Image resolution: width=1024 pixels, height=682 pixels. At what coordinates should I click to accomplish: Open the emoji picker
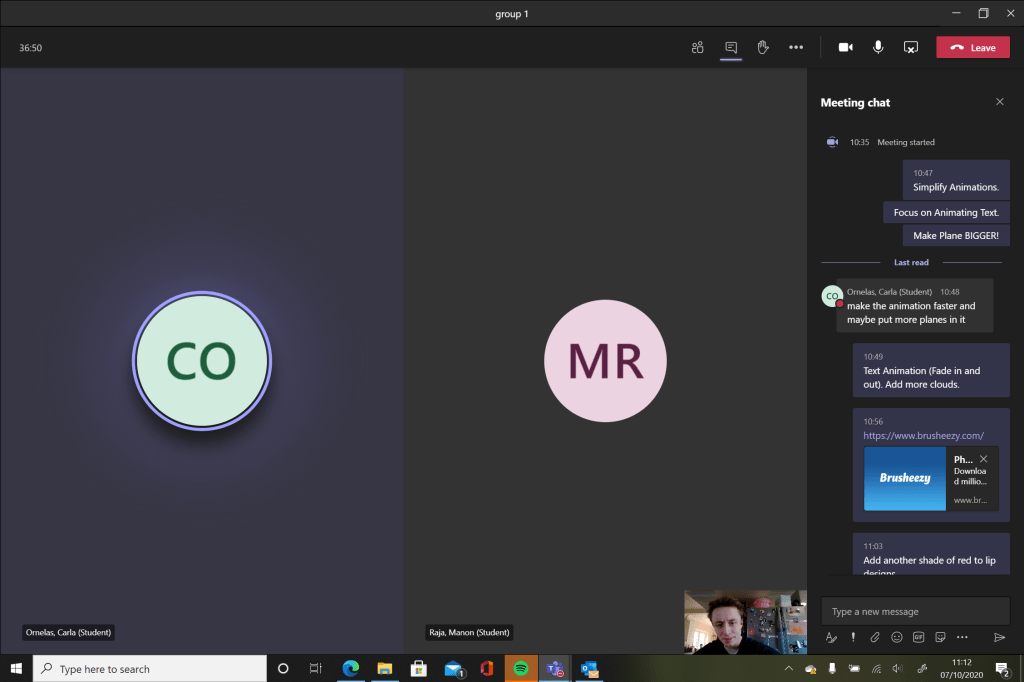[x=896, y=637]
